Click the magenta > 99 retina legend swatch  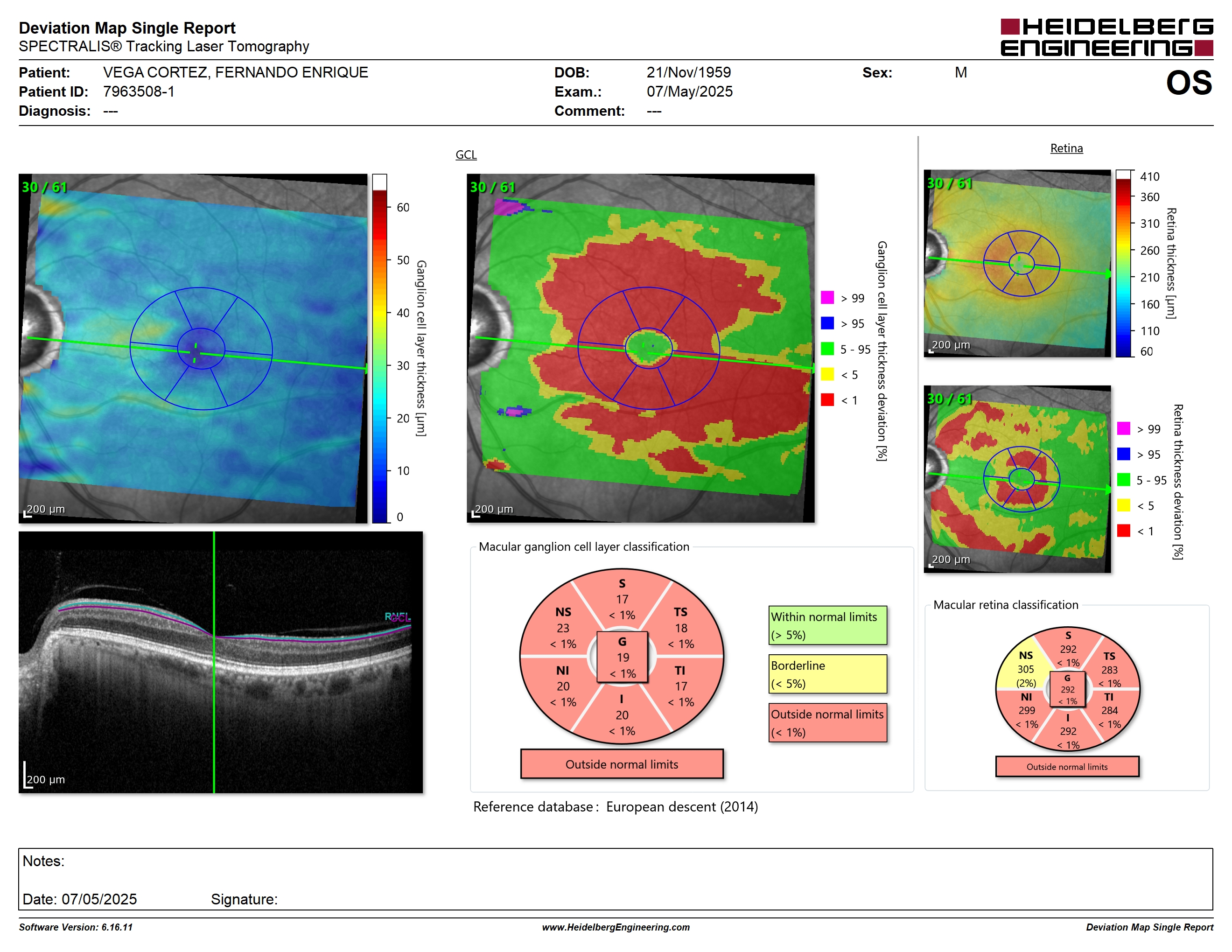click(x=1123, y=428)
